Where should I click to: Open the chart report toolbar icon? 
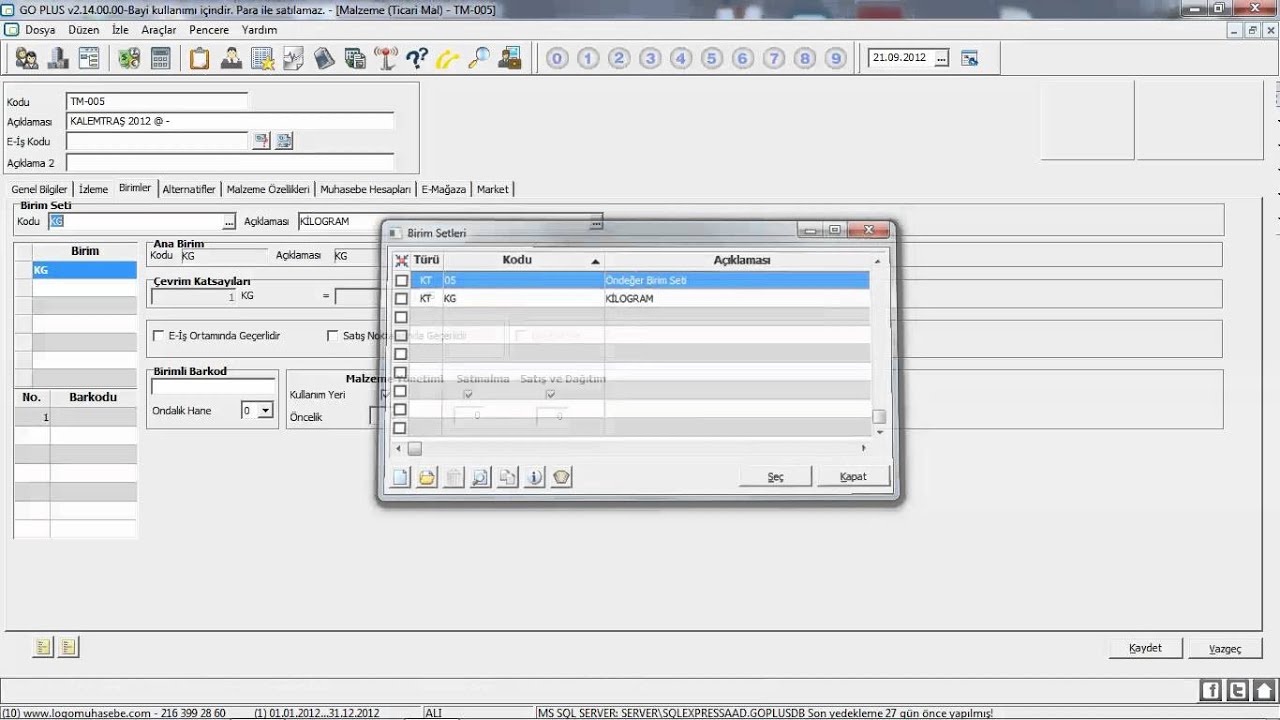pos(293,58)
